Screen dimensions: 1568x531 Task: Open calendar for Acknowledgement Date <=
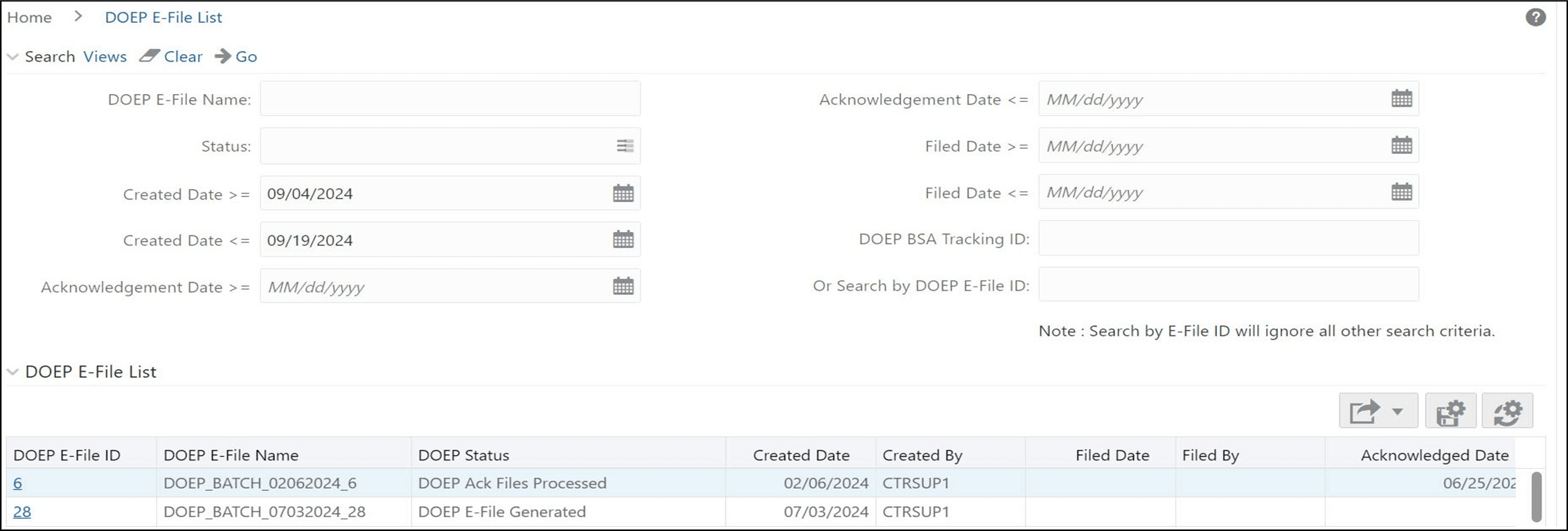1402,98
